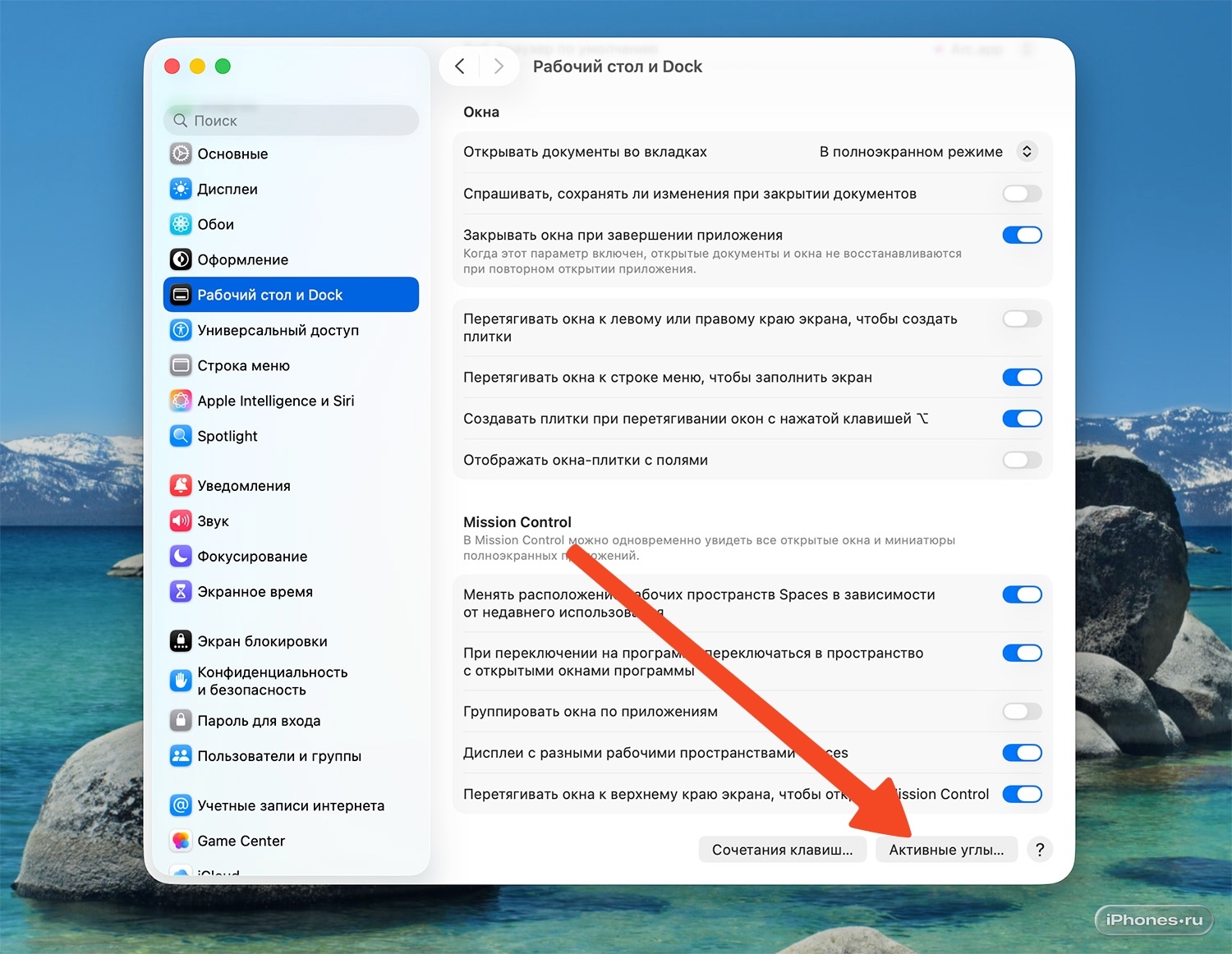Go to Пользователи и группы

point(291,756)
